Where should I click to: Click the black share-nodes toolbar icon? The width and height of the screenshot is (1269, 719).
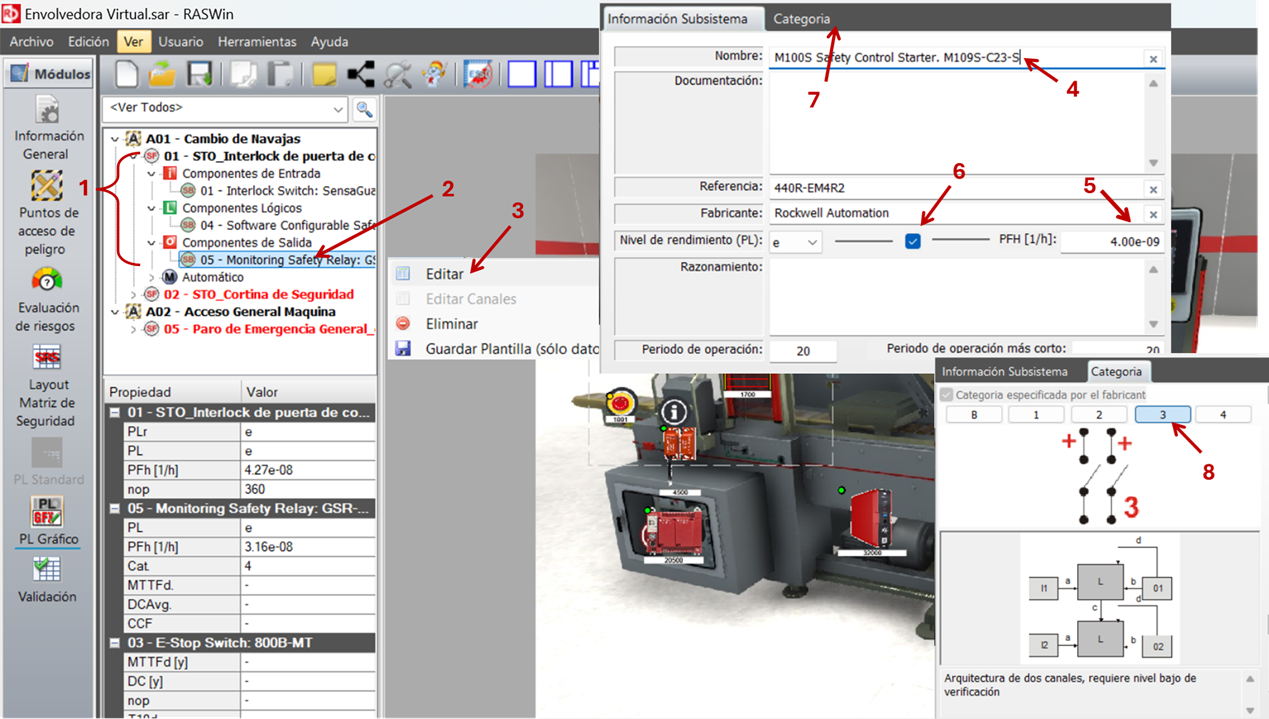(x=361, y=74)
